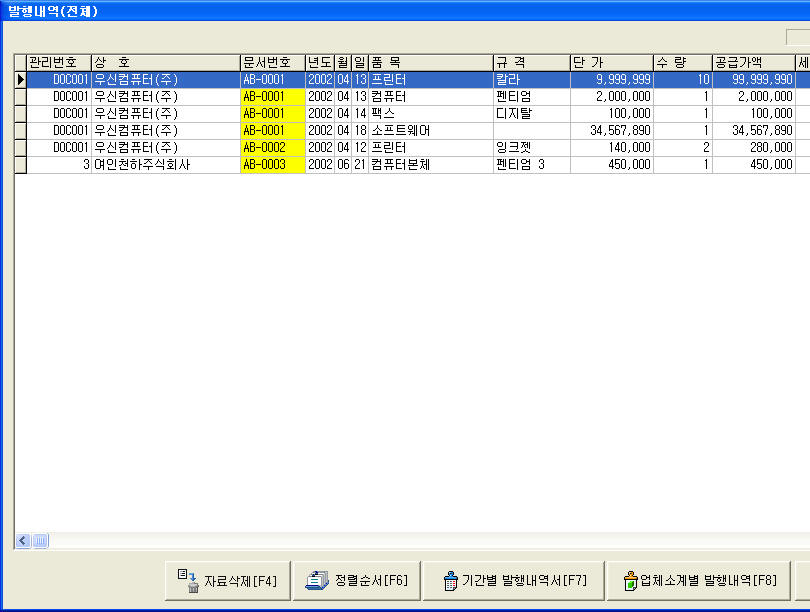Click the 280,000 supply amount cell
810x612 pixels.
[x=754, y=148]
